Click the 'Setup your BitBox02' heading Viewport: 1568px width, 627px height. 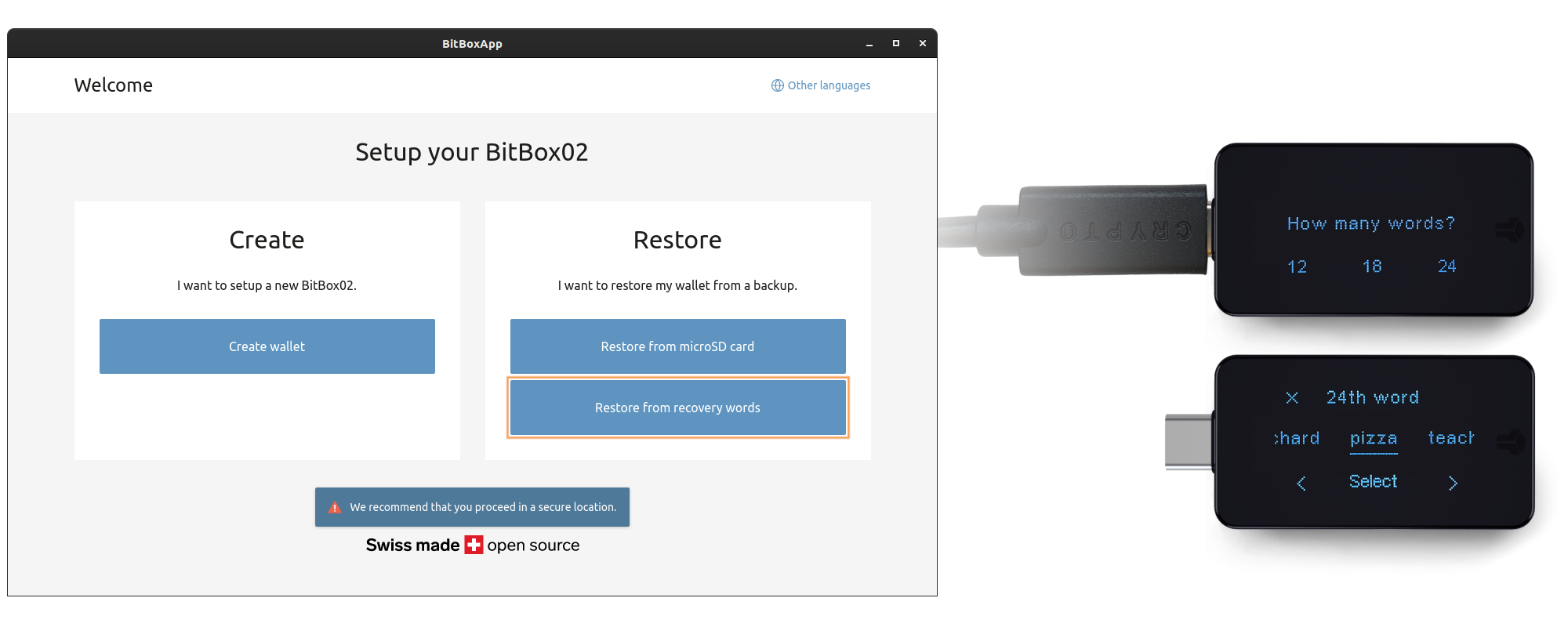coord(472,152)
